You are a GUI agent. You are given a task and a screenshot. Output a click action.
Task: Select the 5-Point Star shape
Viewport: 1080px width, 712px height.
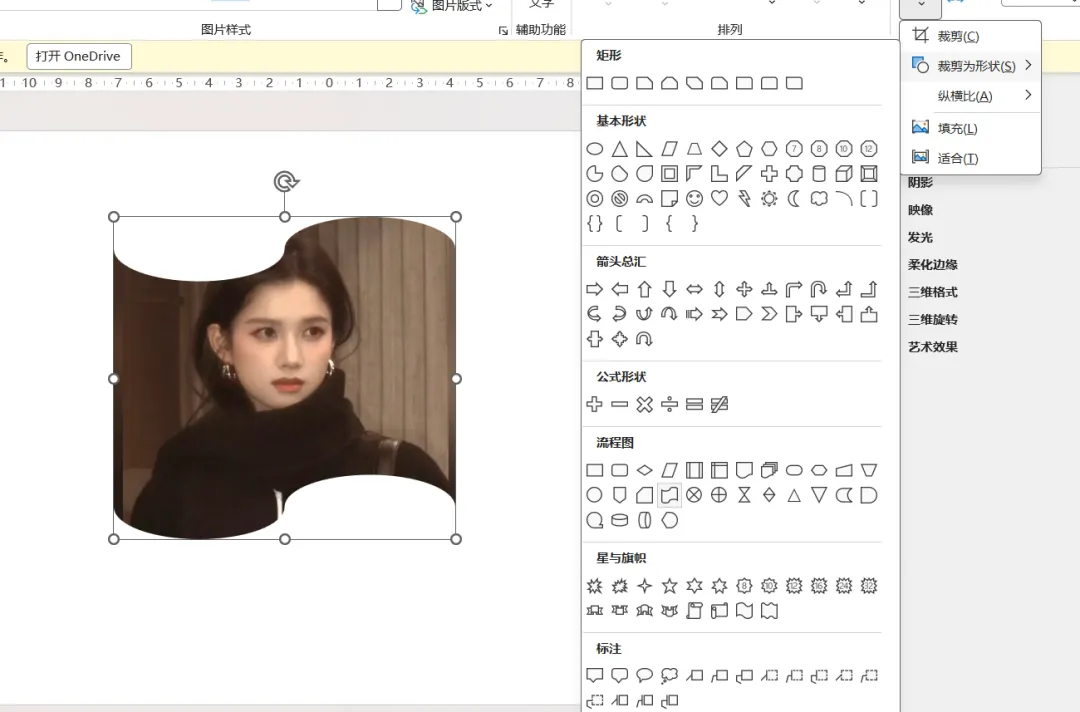coord(669,586)
